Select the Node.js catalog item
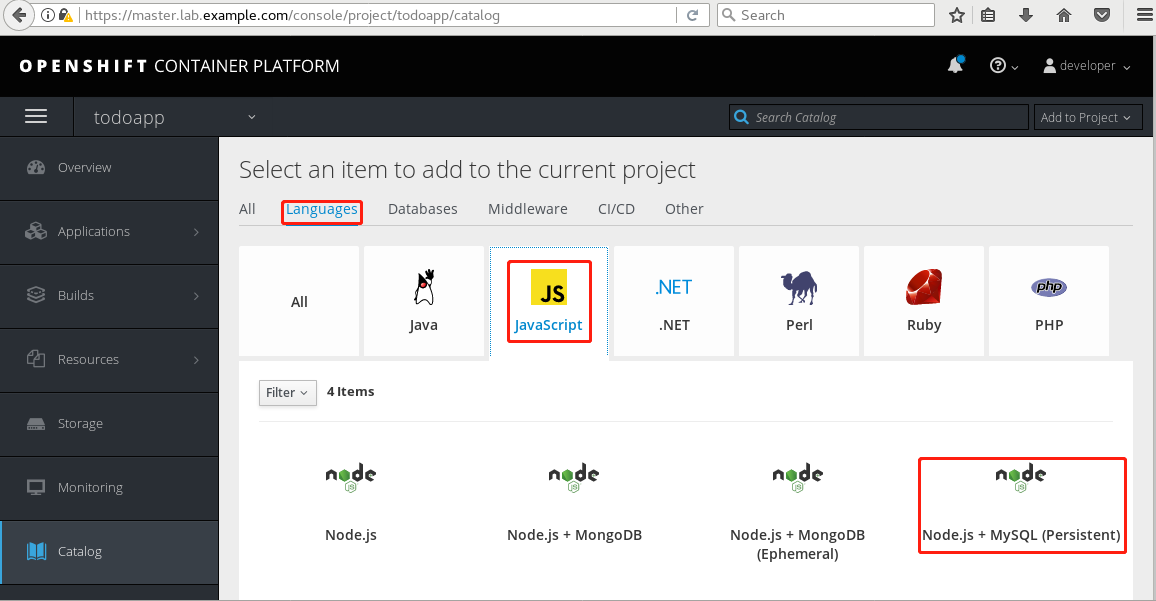The width and height of the screenshot is (1156, 601). [x=351, y=503]
